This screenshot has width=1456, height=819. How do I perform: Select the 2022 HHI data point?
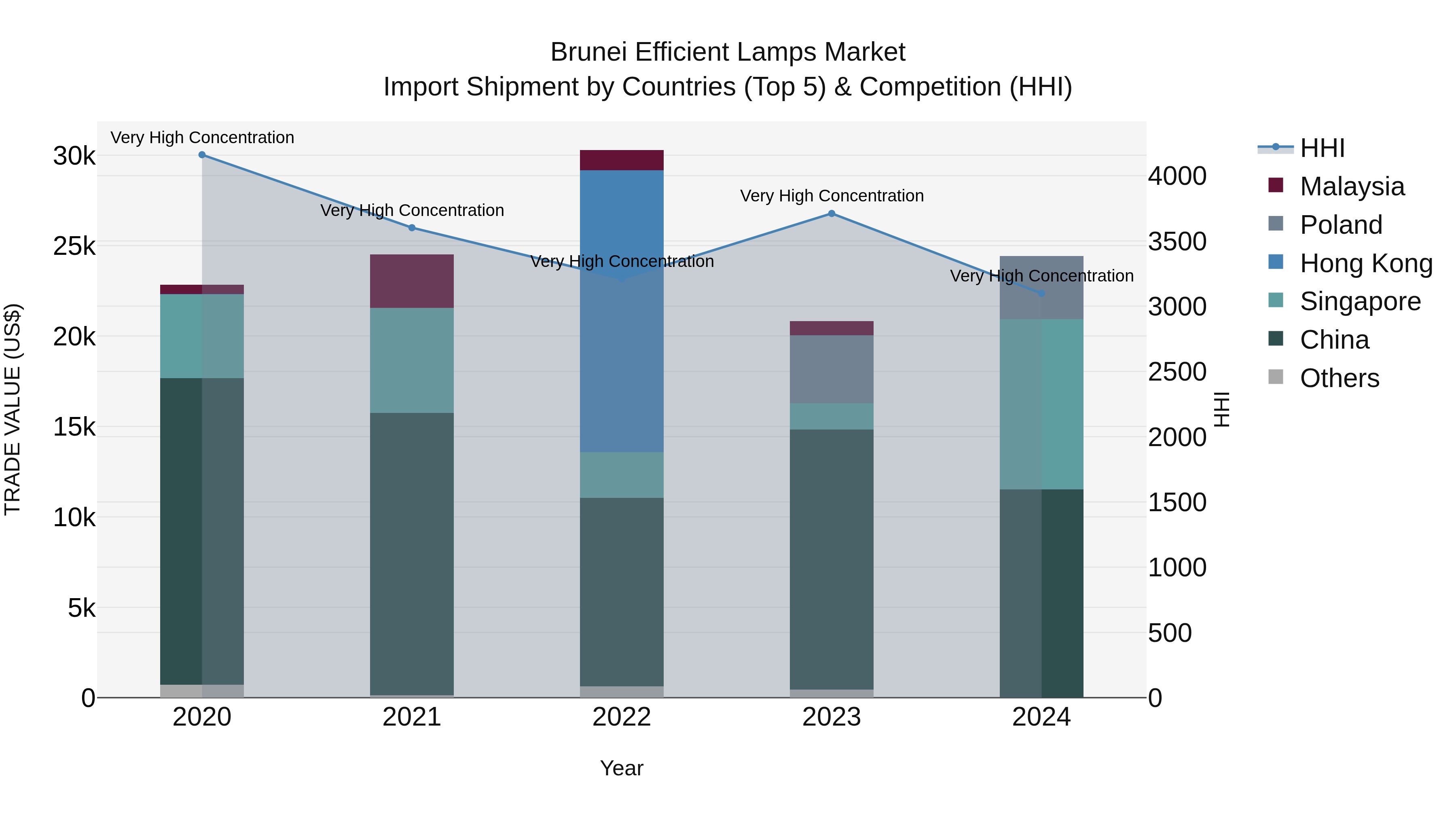622,279
